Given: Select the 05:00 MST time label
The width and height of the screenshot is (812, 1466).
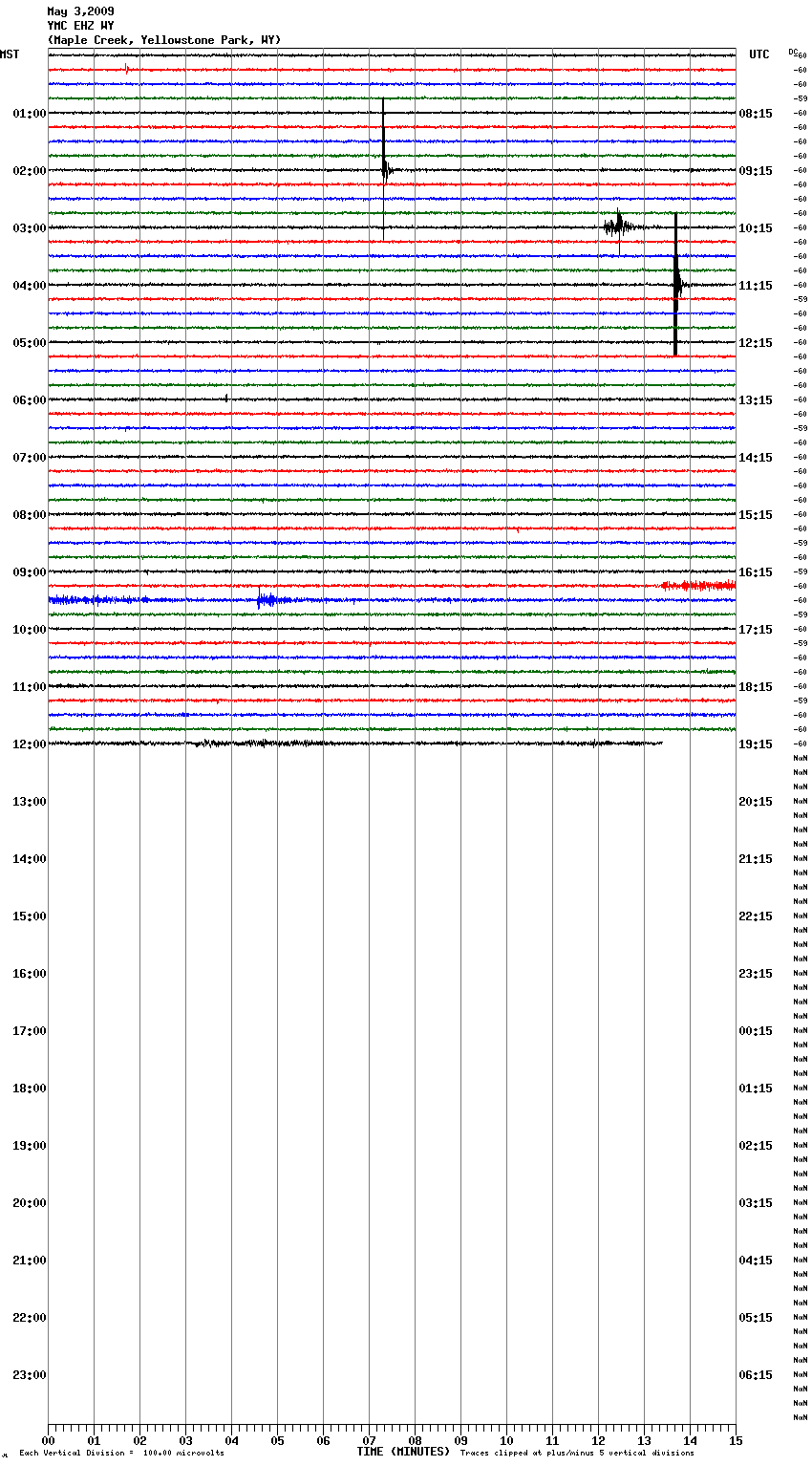Looking at the screenshot, I should (x=30, y=343).
